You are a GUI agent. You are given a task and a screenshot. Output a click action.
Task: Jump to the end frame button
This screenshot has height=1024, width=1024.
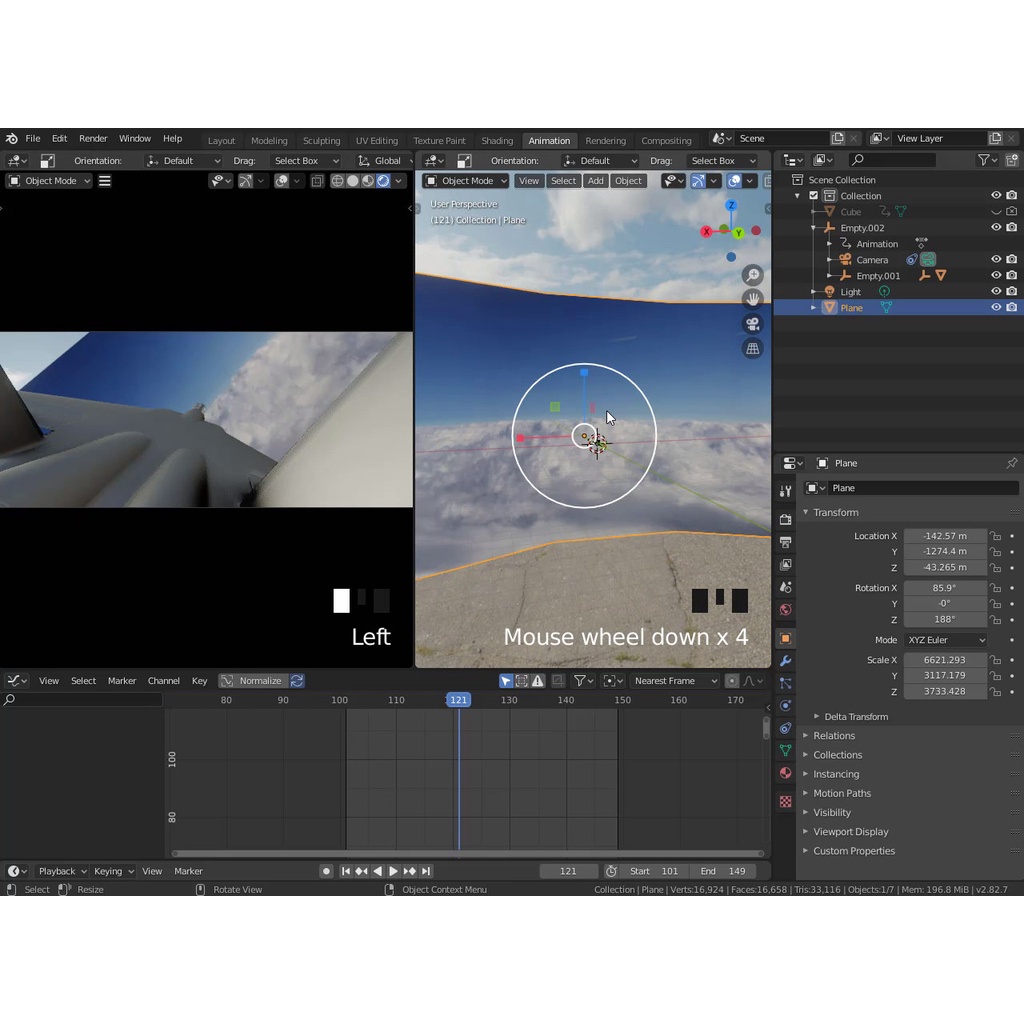point(426,871)
